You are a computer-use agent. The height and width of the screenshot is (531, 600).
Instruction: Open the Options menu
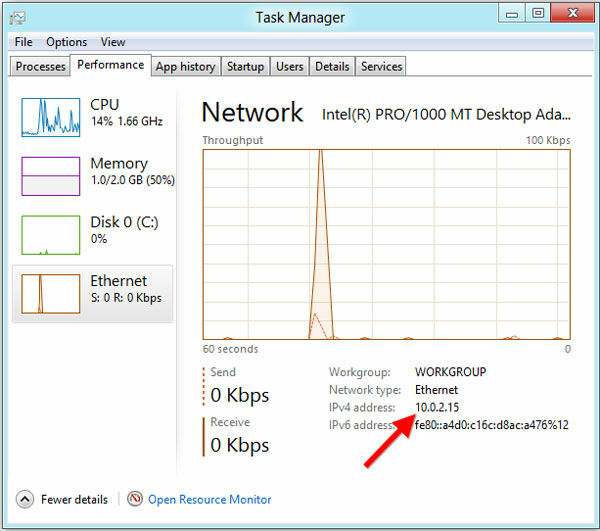[x=67, y=42]
